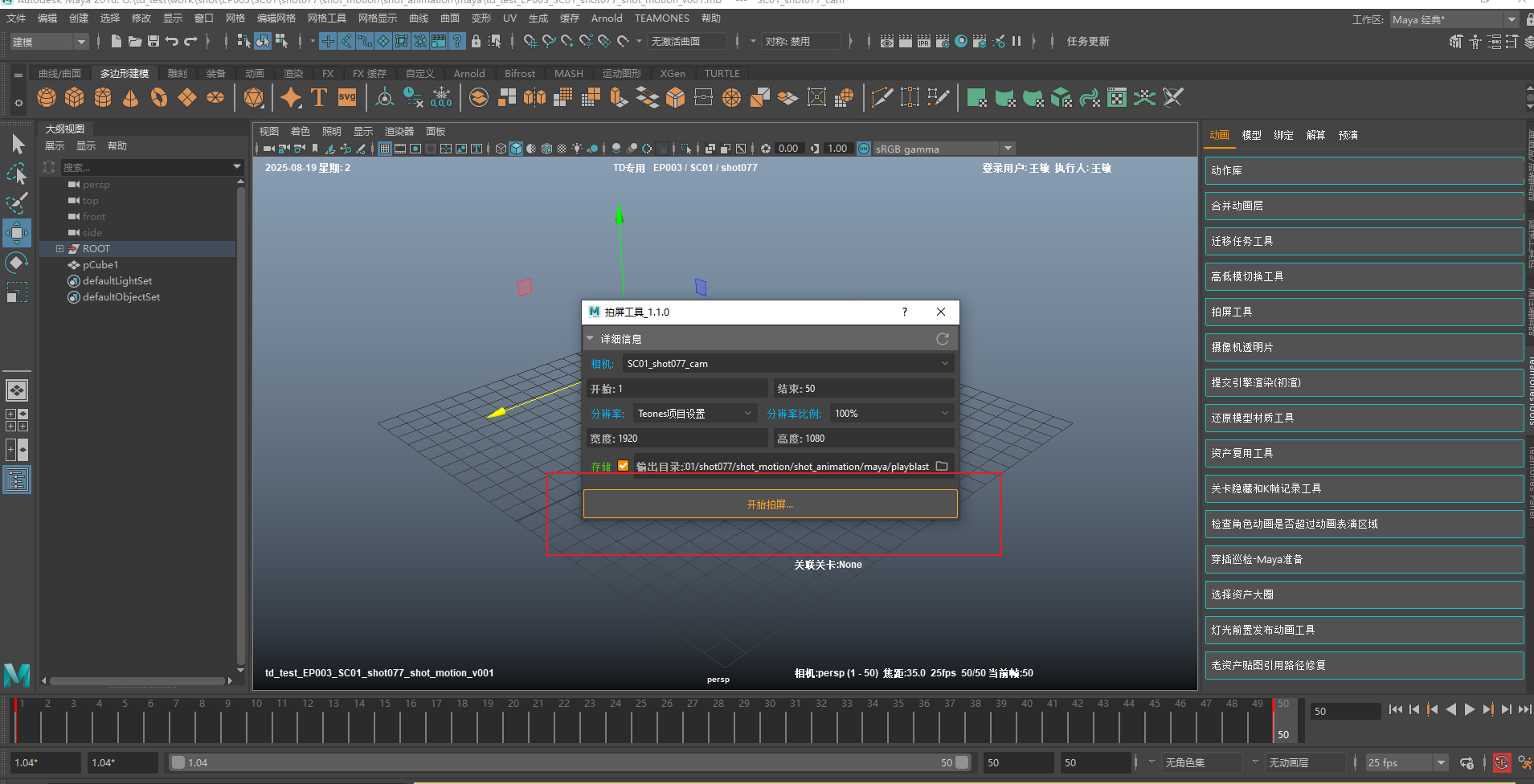Screen dimensions: 1534x784
Task: Click the play forward button
Action: (1470, 709)
